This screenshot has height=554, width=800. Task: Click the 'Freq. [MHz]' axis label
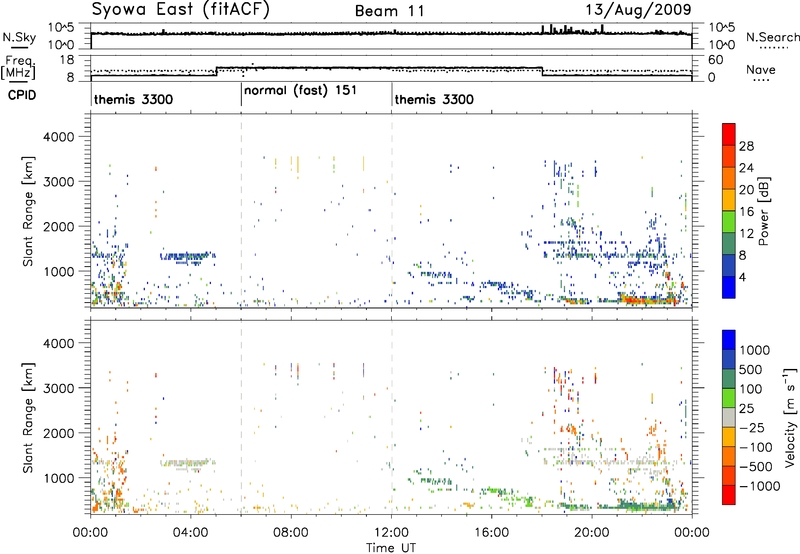(18, 67)
